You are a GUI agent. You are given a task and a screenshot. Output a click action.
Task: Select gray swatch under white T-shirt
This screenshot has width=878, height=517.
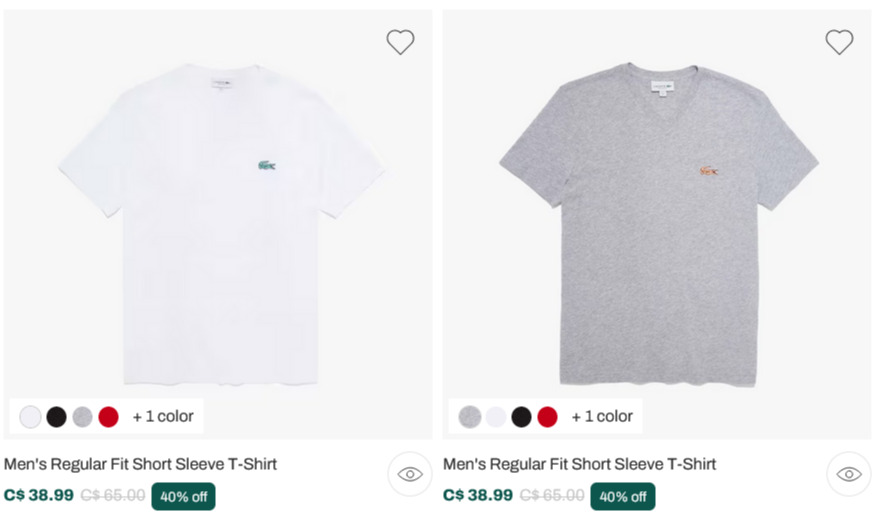[x=82, y=417]
